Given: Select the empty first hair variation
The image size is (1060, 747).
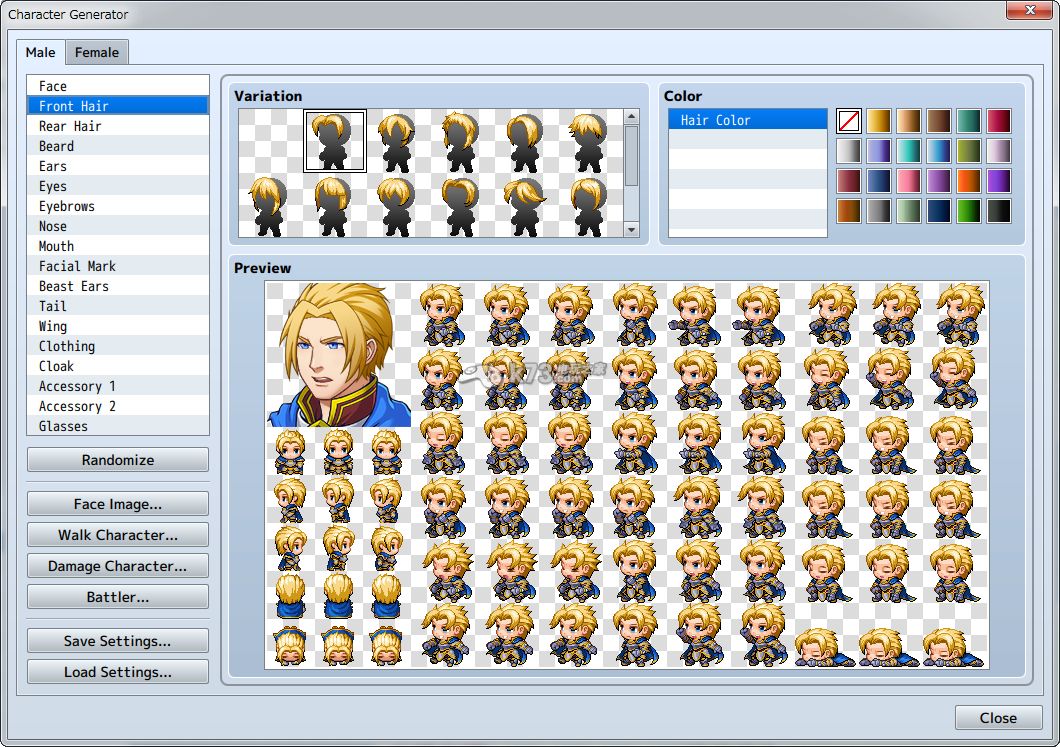Looking at the screenshot, I should [270, 141].
